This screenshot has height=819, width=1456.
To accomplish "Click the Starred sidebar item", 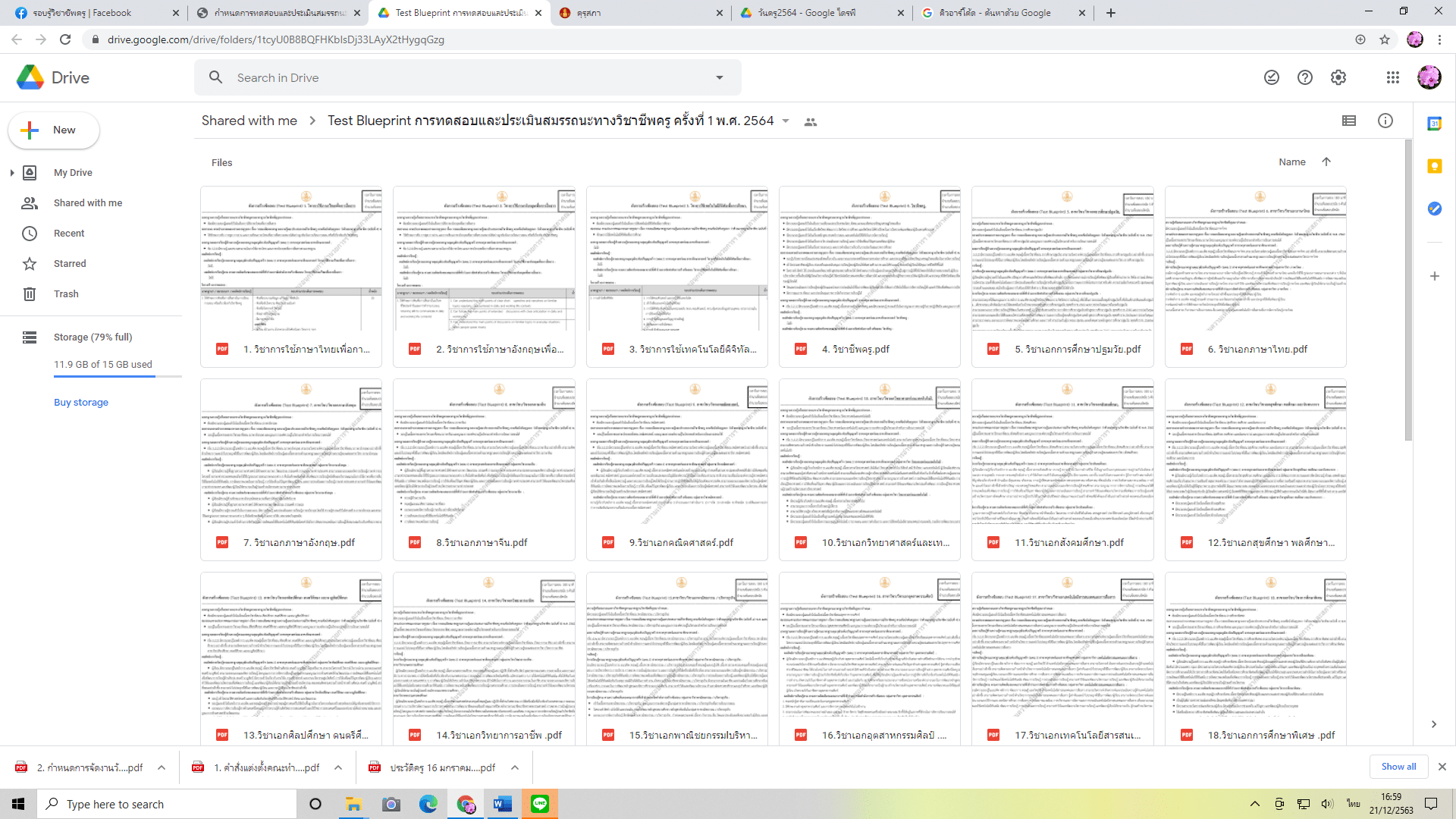I will coord(70,263).
